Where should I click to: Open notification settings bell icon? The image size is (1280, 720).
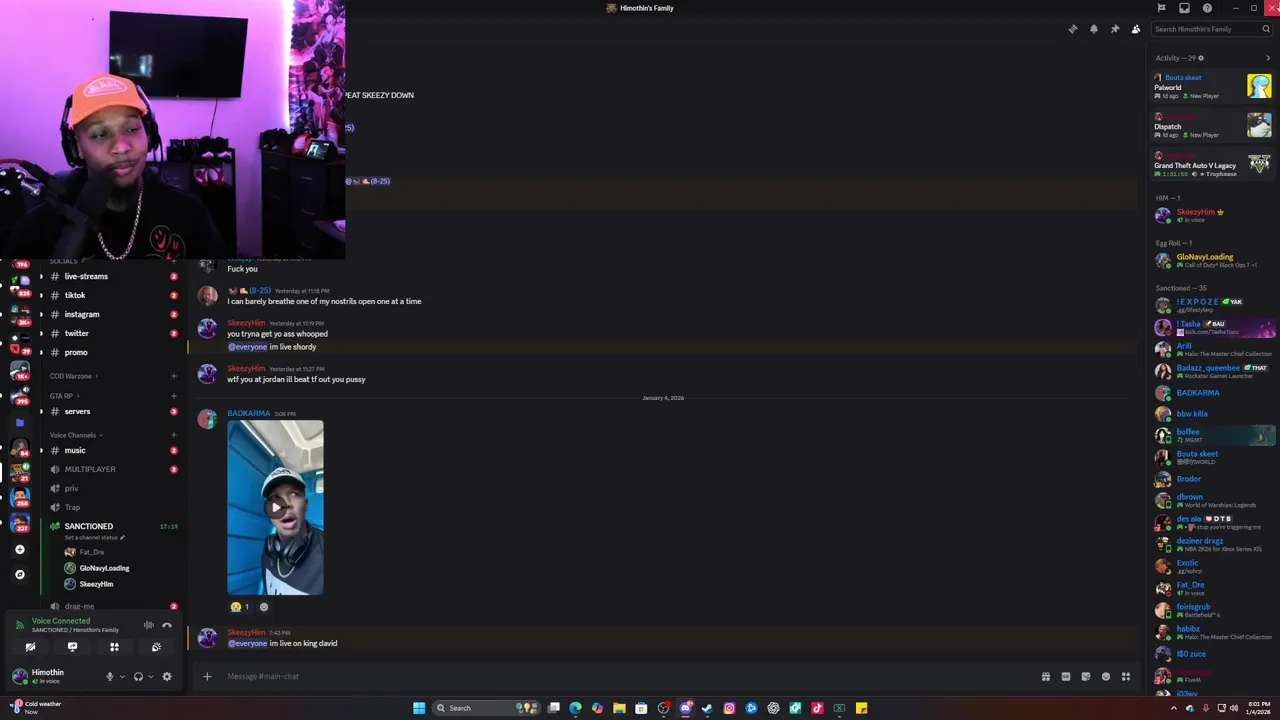tap(1094, 29)
